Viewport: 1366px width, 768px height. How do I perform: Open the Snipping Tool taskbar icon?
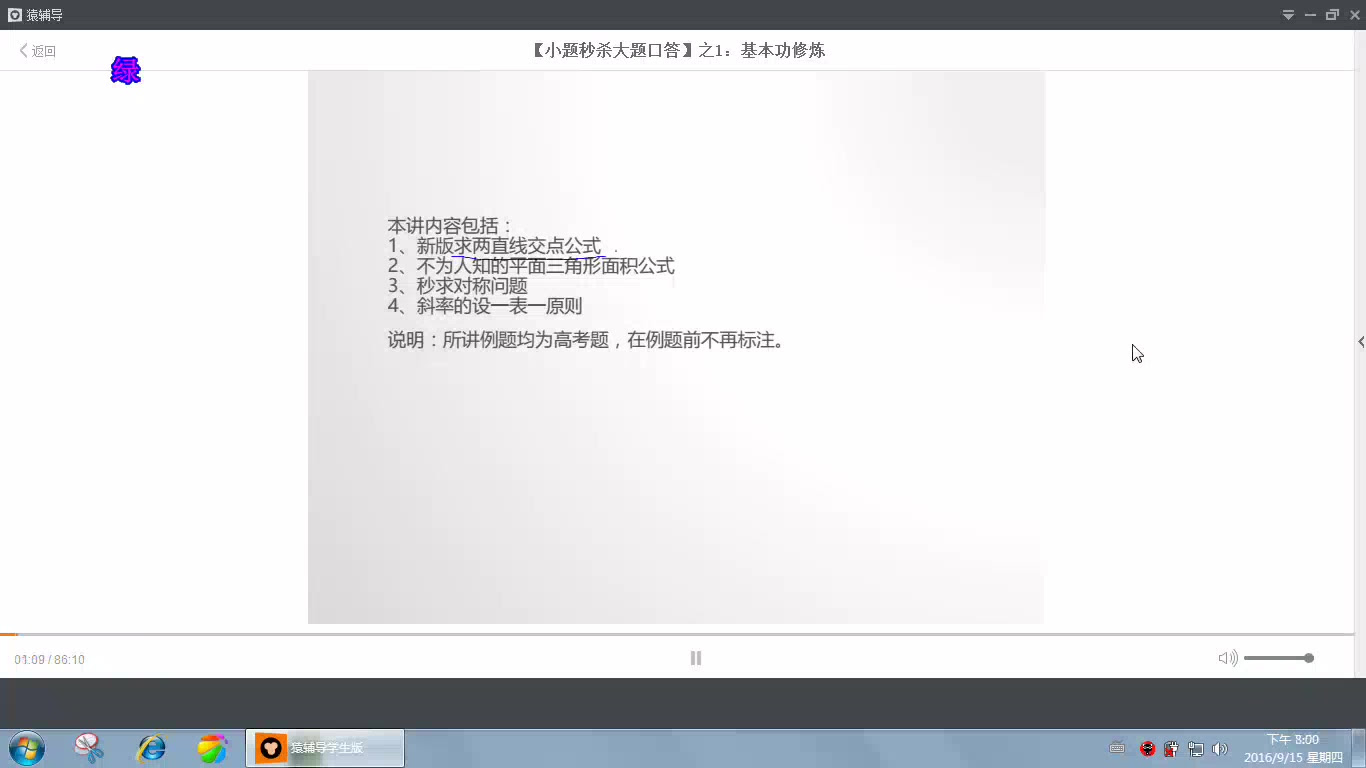click(x=89, y=748)
